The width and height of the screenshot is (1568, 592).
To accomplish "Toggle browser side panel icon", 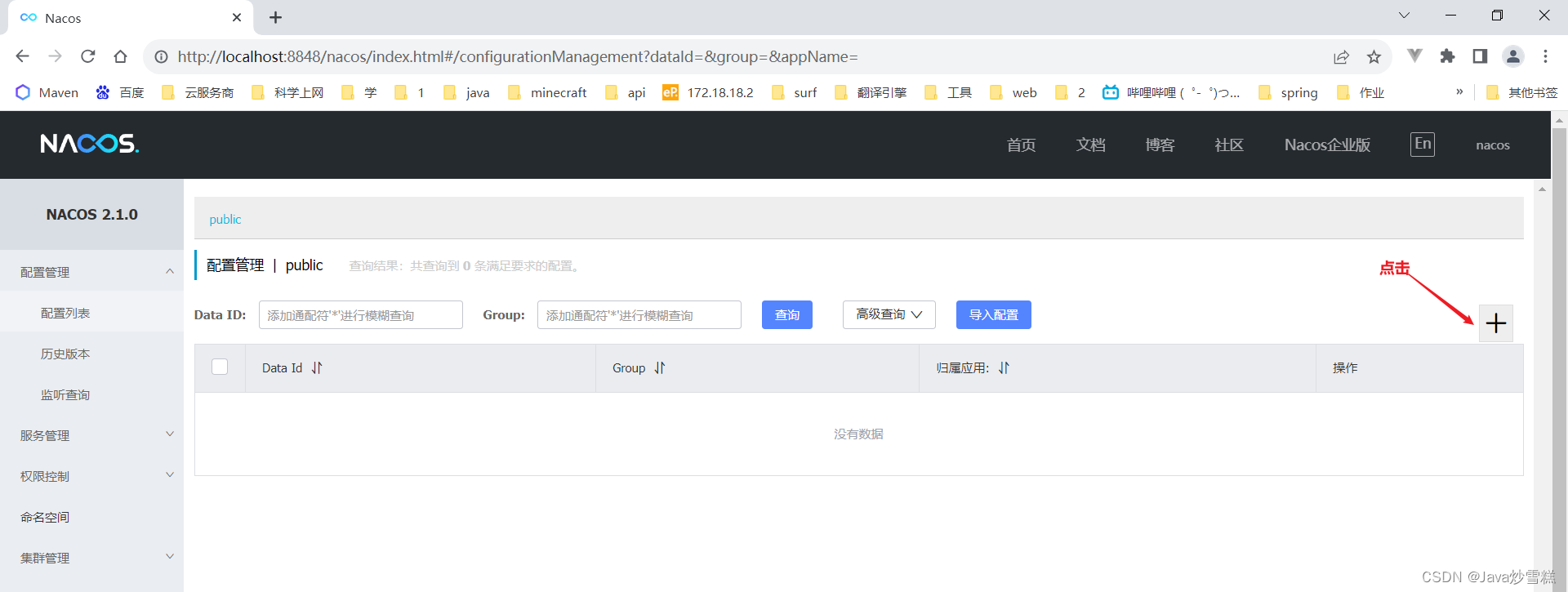I will (1480, 56).
